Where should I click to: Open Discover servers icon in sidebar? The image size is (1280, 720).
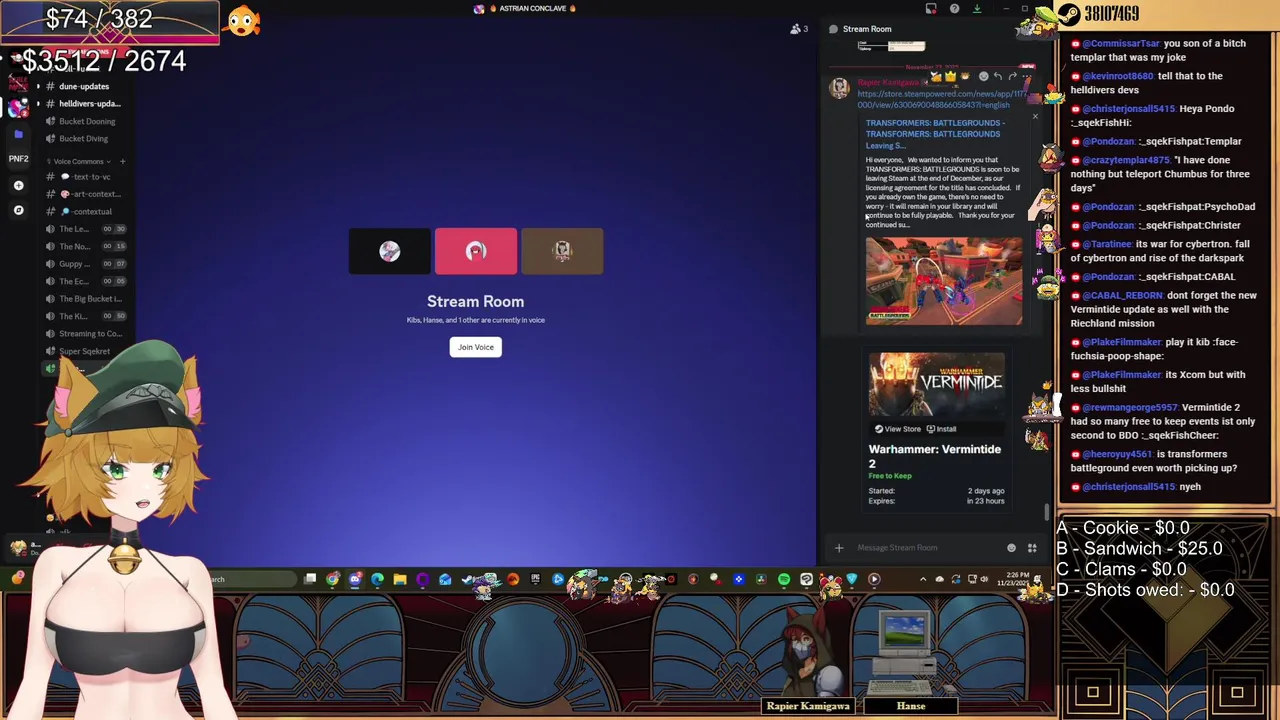point(18,210)
